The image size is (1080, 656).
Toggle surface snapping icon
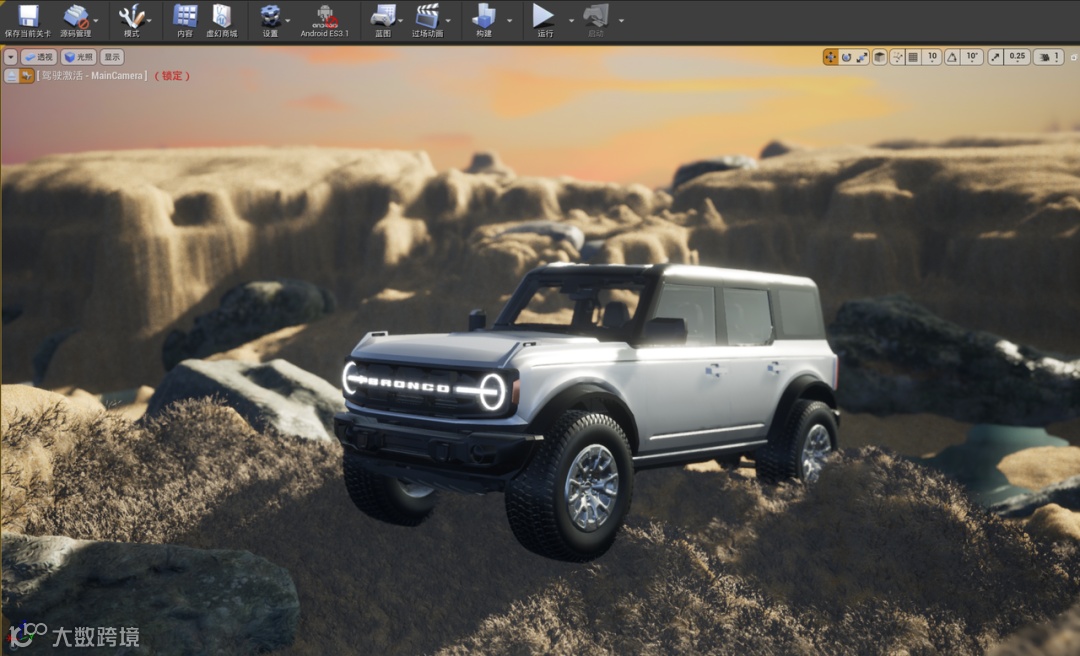[x=897, y=57]
